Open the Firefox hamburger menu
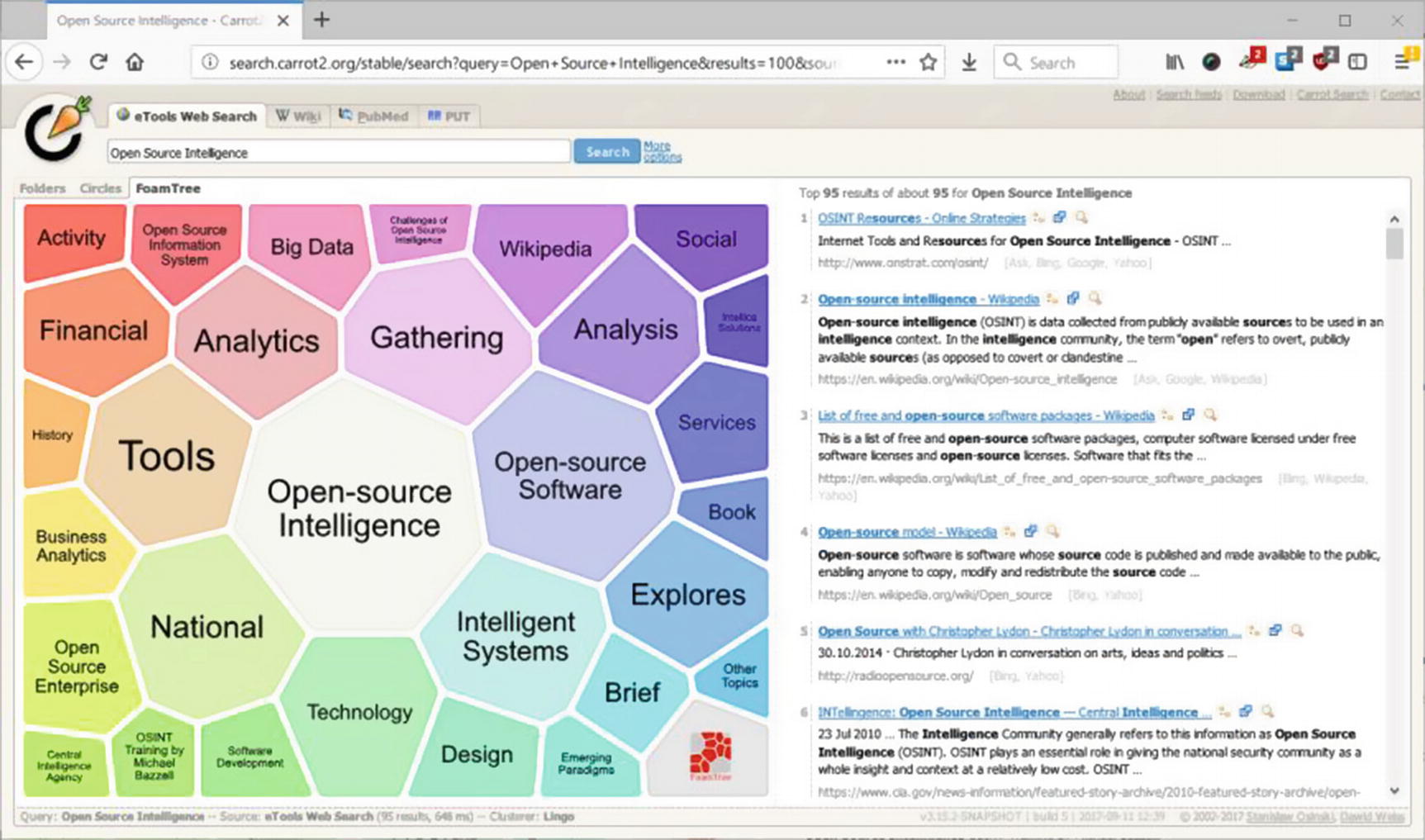1425x840 pixels. pyautogui.click(x=1404, y=61)
